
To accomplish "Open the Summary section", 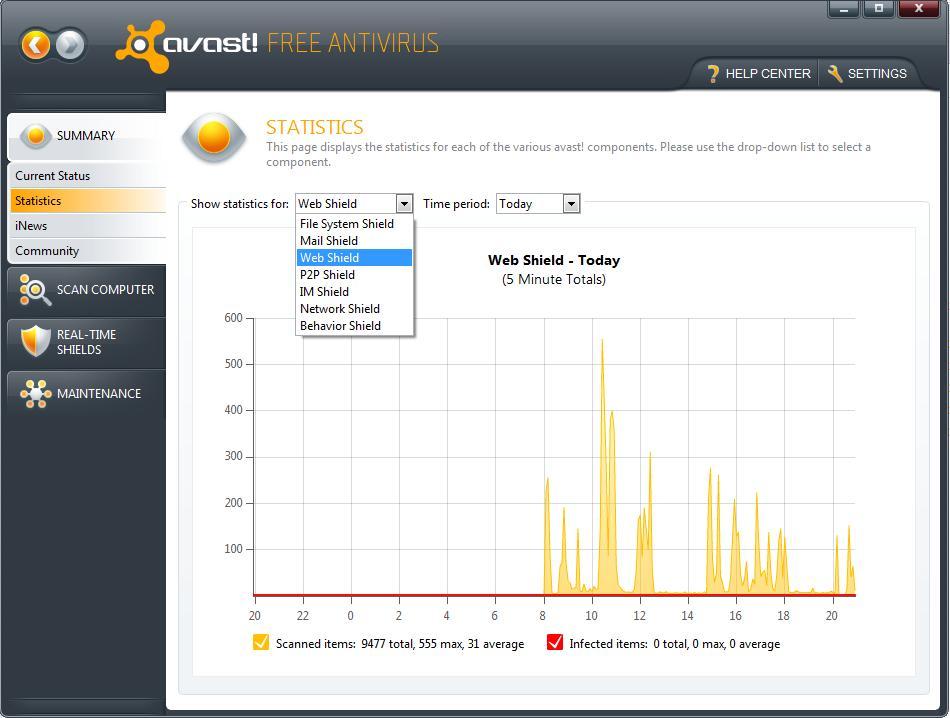I will pyautogui.click(x=87, y=136).
